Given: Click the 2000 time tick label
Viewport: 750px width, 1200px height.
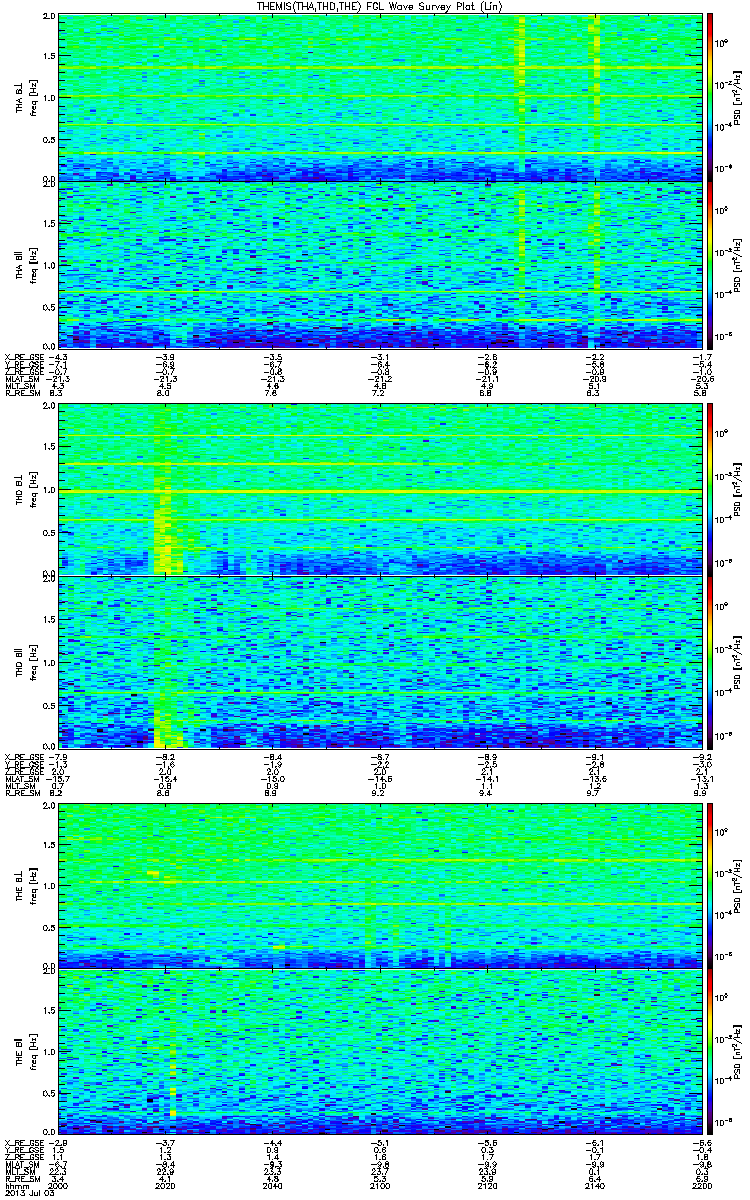Looking at the screenshot, I should [x=59, y=1187].
